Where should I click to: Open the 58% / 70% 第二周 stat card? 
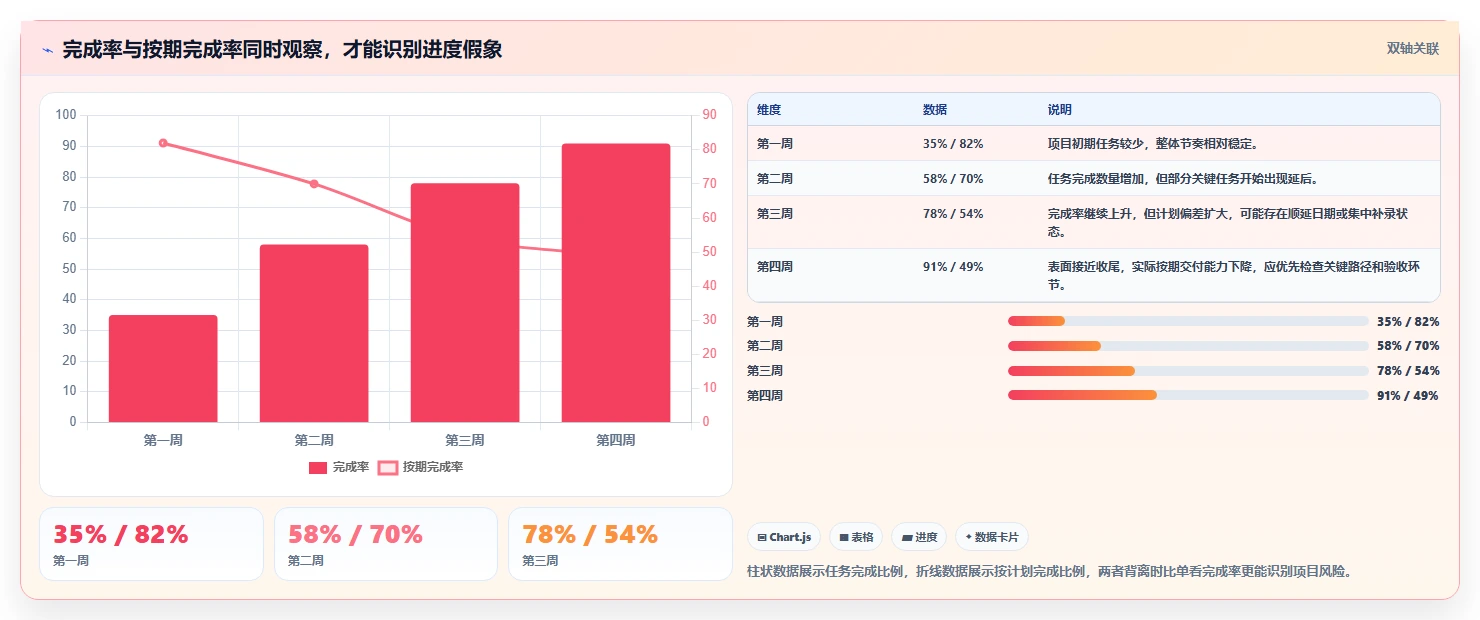386,544
